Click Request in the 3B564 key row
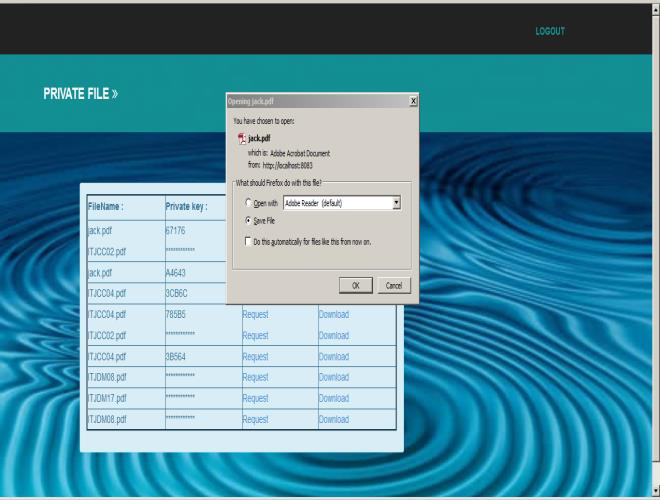Screen dimensions: 660x500 pos(255,356)
